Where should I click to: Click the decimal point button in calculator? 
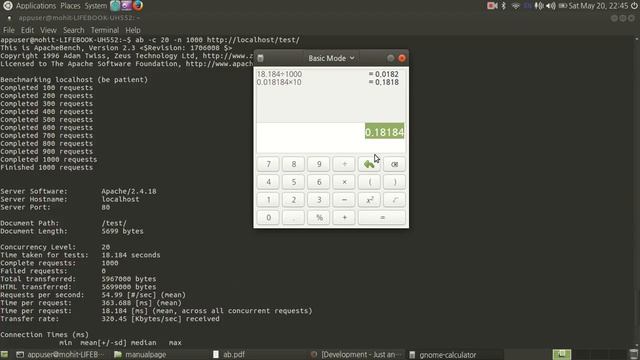click(x=293, y=218)
